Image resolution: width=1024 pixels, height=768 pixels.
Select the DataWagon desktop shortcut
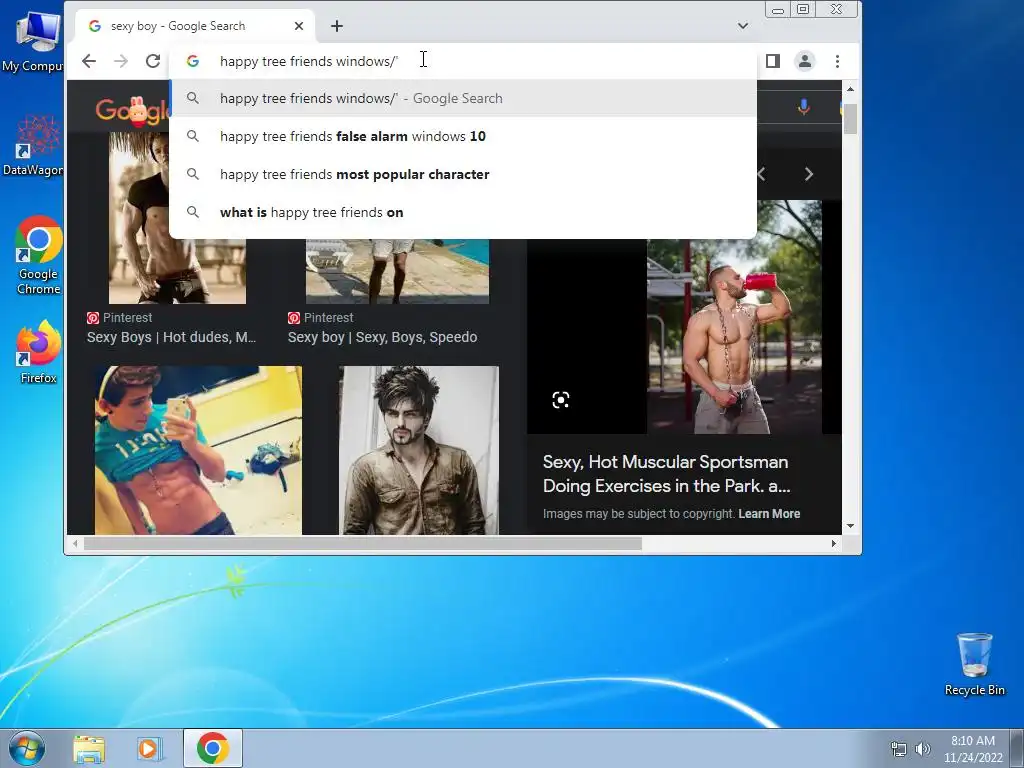[x=34, y=146]
